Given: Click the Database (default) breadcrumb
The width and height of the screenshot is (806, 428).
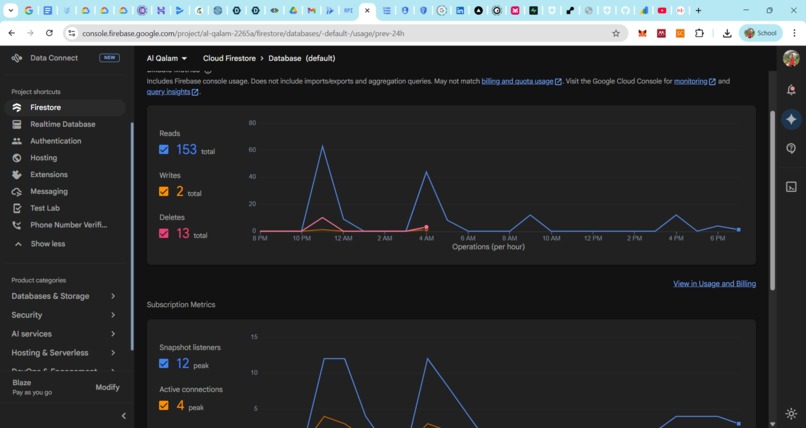Looking at the screenshot, I should pos(302,59).
